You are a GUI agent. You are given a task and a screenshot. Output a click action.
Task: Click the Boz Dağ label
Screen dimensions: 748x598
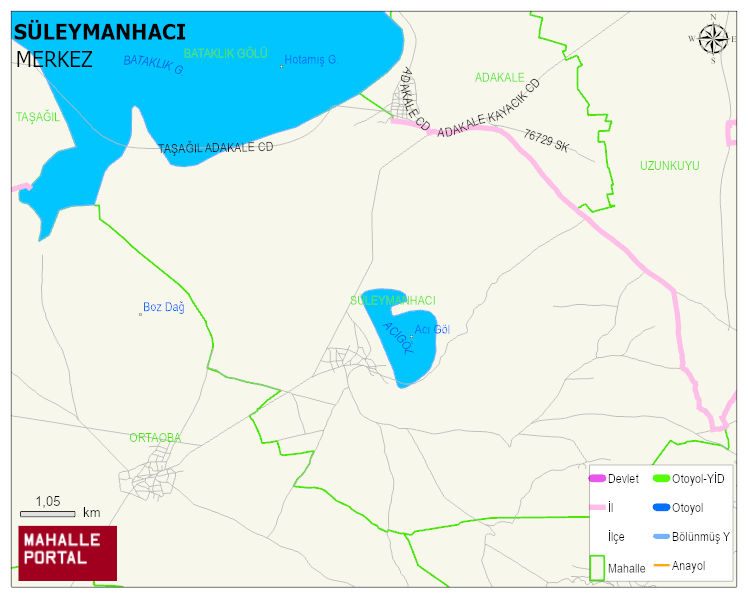click(164, 307)
